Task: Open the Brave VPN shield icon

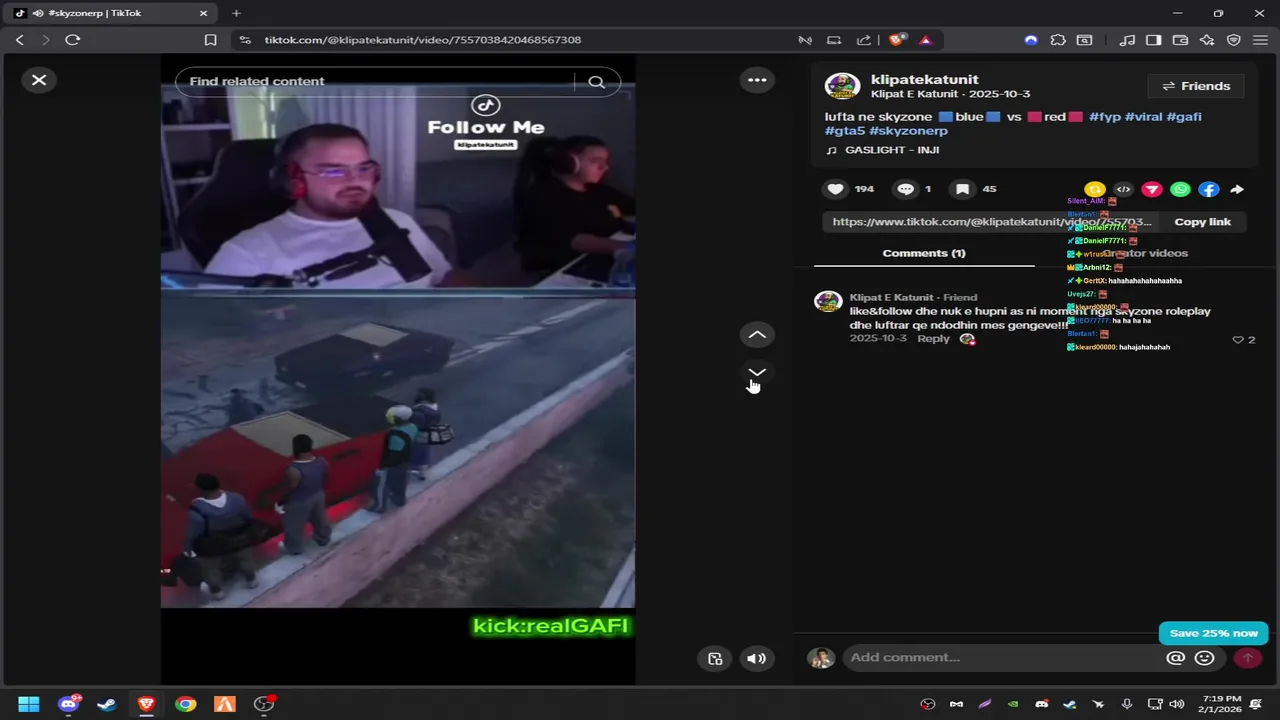Action: [1234, 40]
